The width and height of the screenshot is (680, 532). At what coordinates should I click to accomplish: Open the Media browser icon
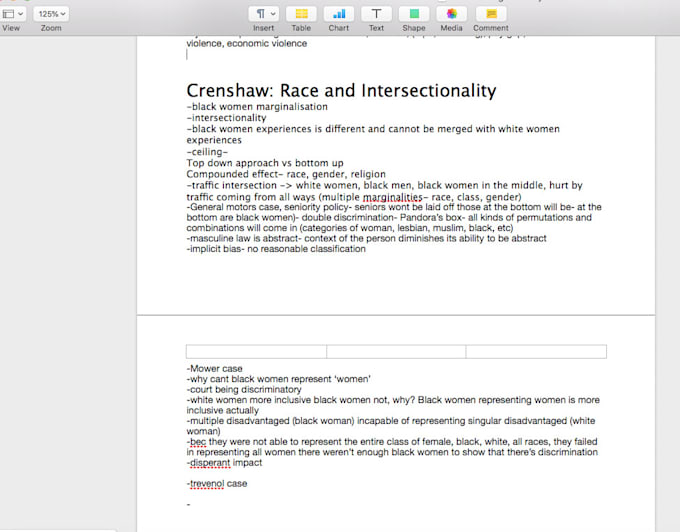[451, 14]
